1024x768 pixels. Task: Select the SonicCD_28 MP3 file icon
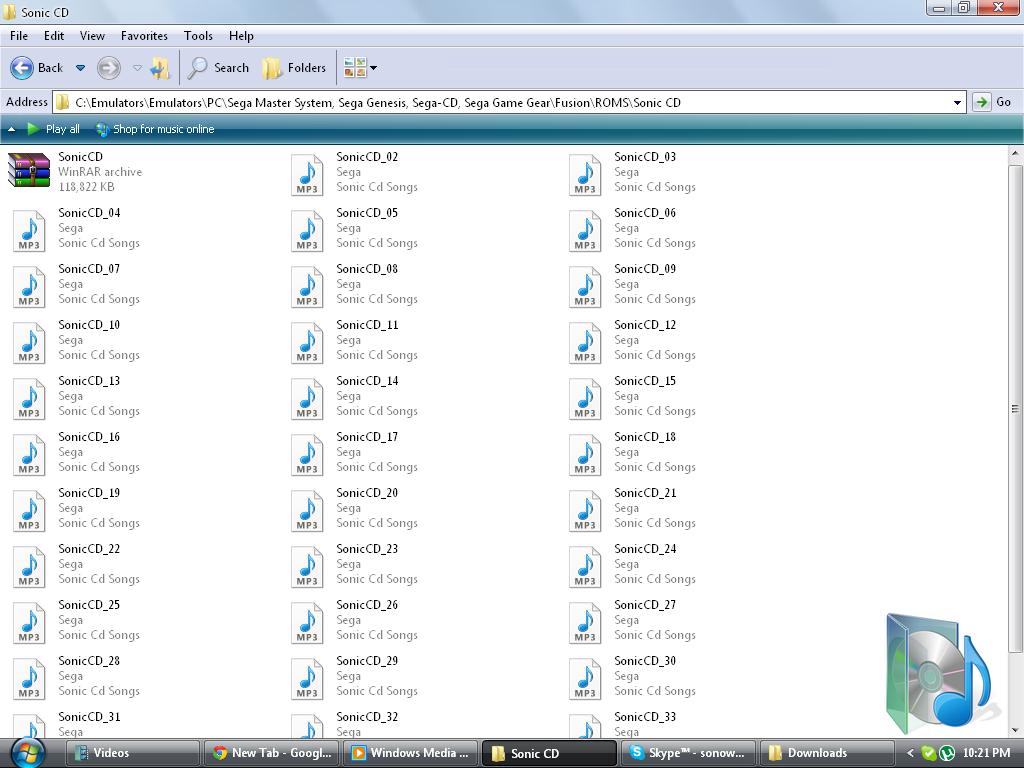click(29, 678)
